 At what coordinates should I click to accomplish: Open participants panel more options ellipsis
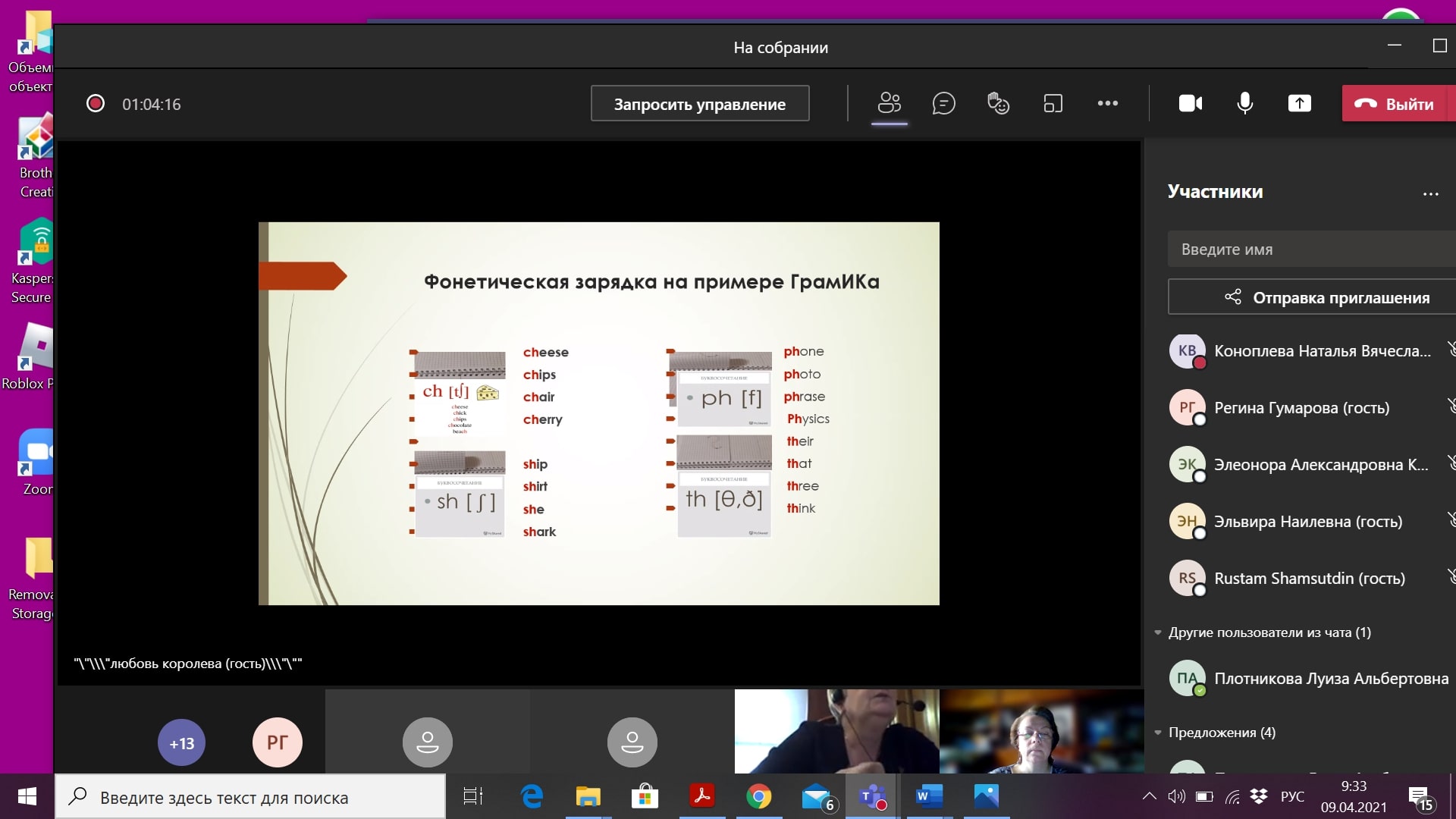[x=1430, y=193]
